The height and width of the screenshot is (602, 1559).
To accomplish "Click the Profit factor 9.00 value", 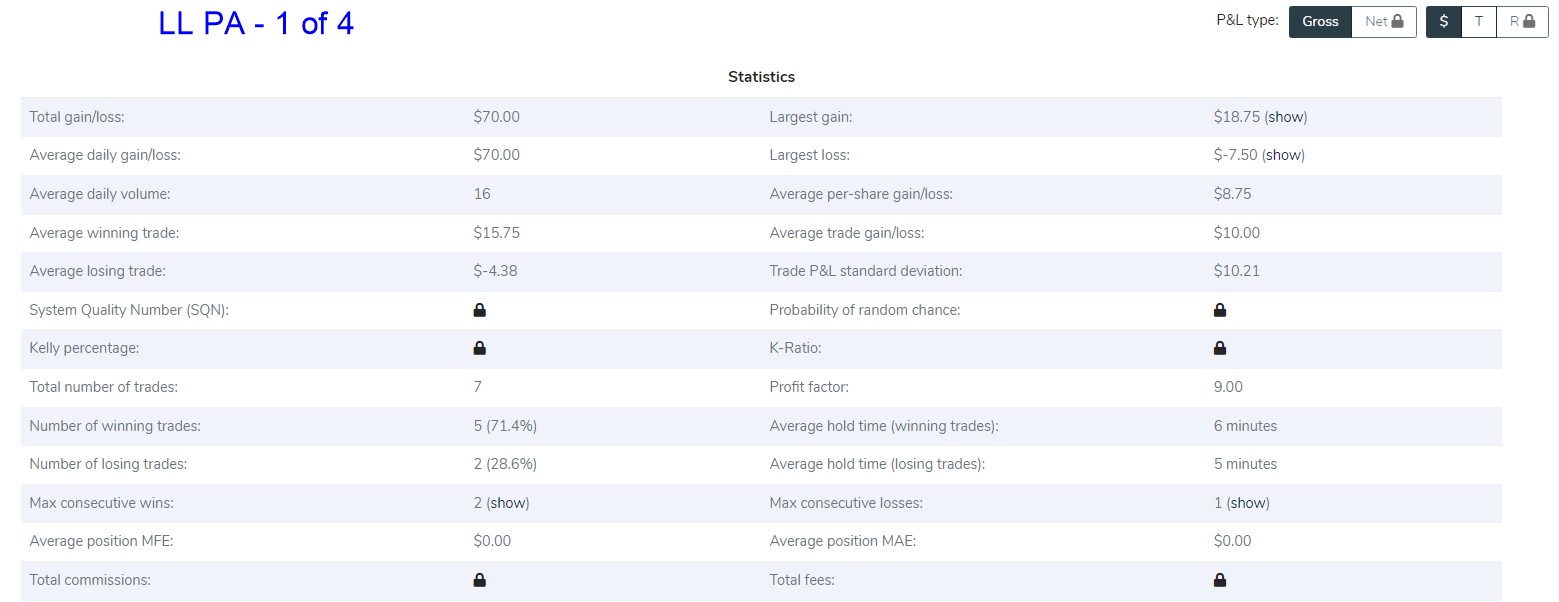I will point(1228,387).
